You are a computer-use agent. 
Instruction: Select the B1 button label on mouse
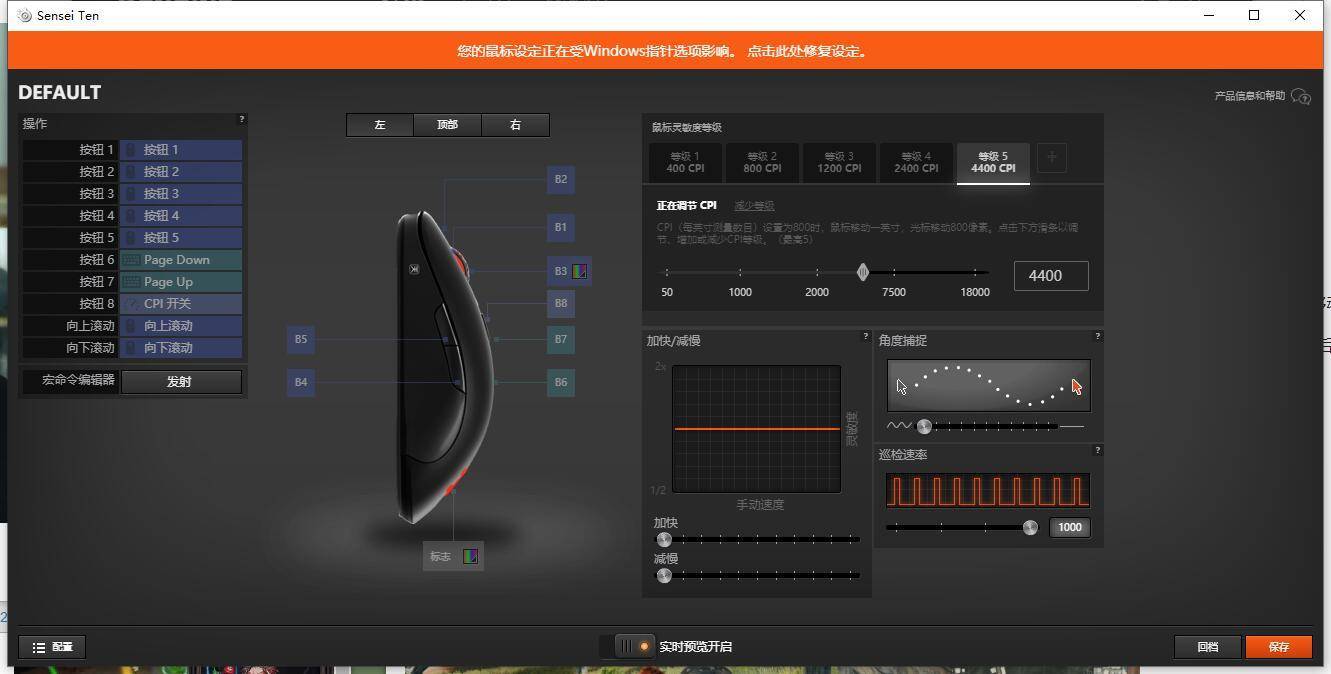pyautogui.click(x=561, y=227)
